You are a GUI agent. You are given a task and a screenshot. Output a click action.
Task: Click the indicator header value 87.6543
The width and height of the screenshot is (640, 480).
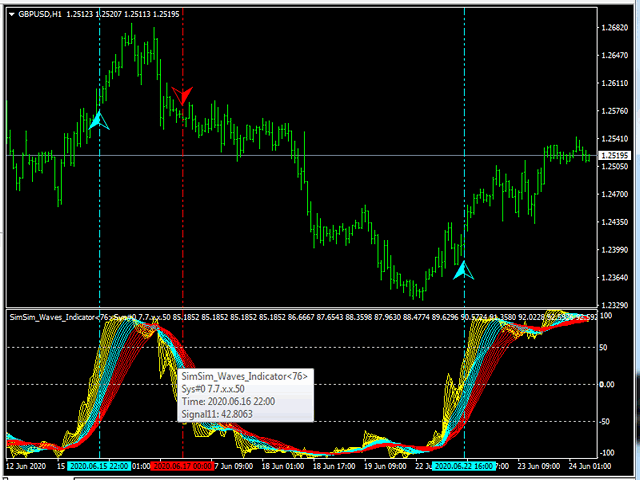coord(330,317)
